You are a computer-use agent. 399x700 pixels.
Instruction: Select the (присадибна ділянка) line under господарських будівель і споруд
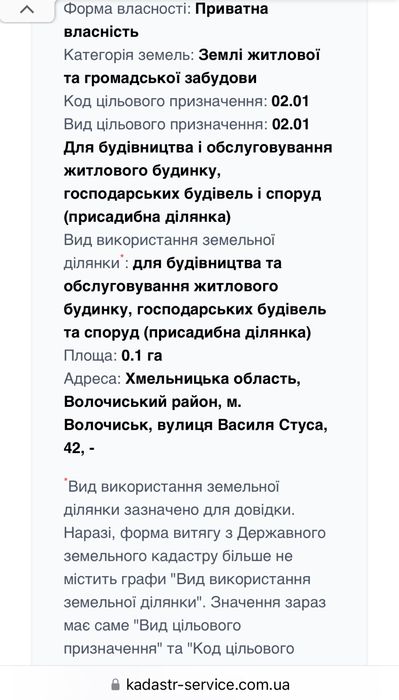point(147,217)
